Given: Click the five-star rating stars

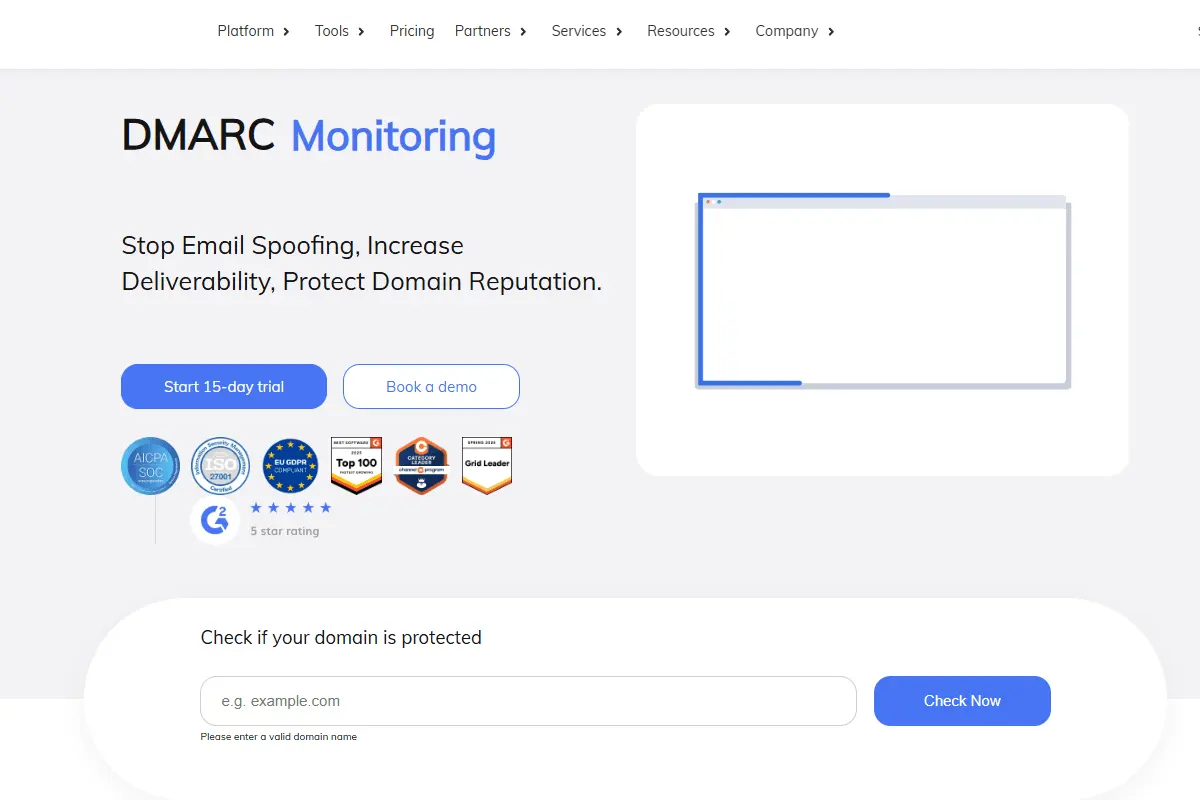Looking at the screenshot, I should pos(290,508).
